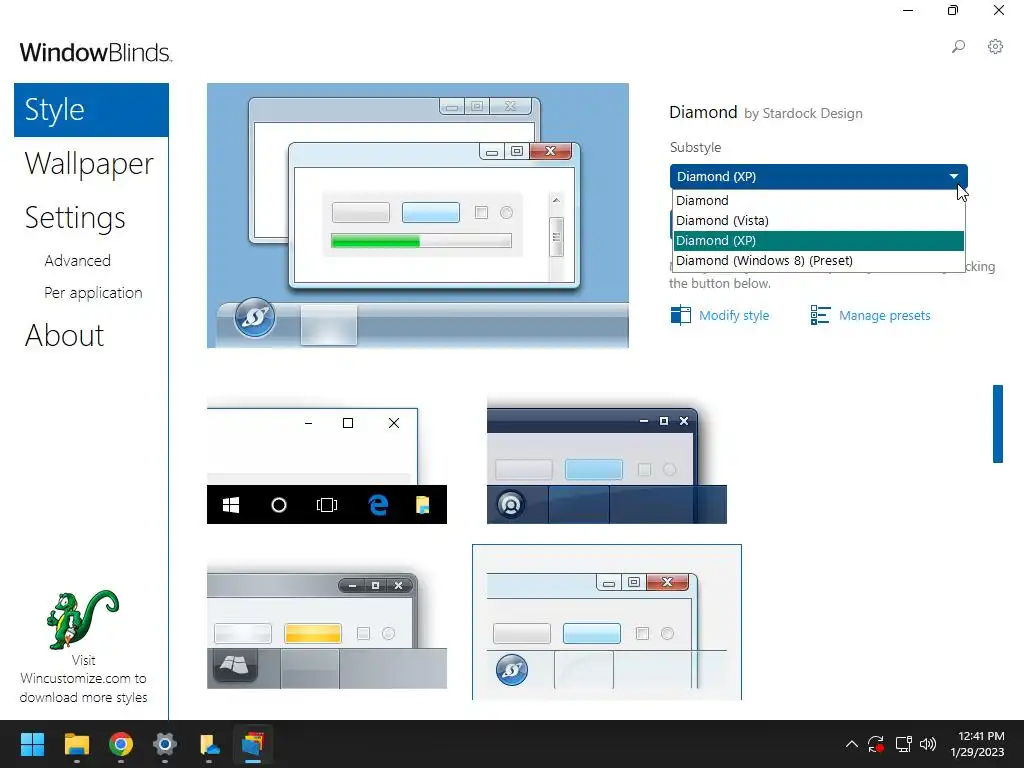Click the large Diamond style preview image
This screenshot has width=1024, height=768.
tap(418, 216)
